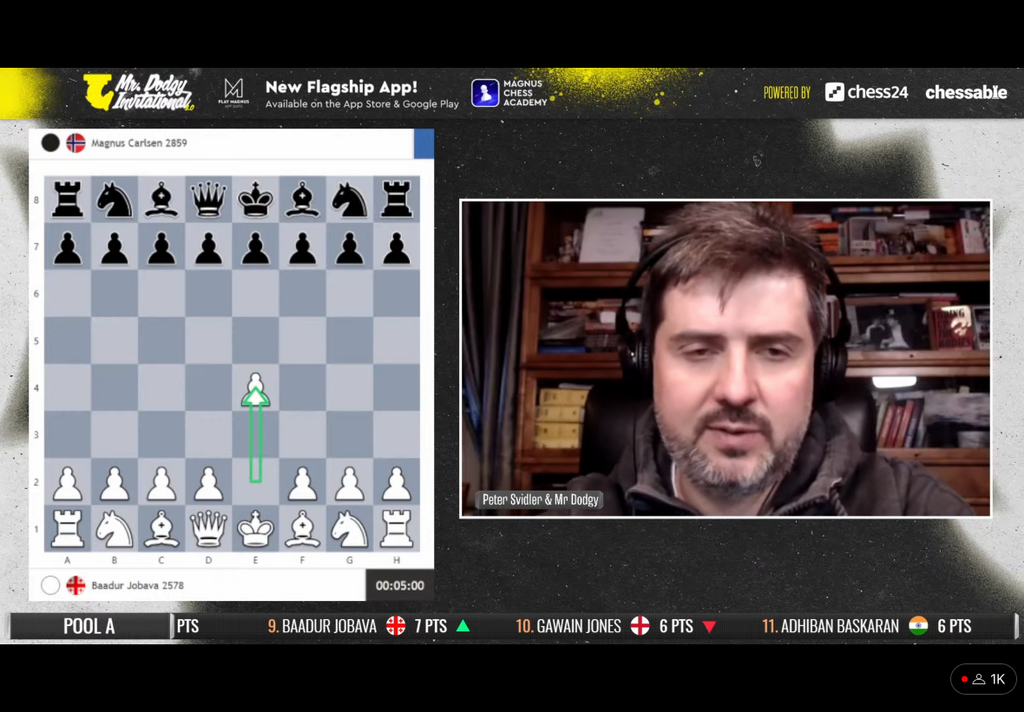The width and height of the screenshot is (1024, 712).
Task: Click the black knight on g8
Action: (x=349, y=199)
